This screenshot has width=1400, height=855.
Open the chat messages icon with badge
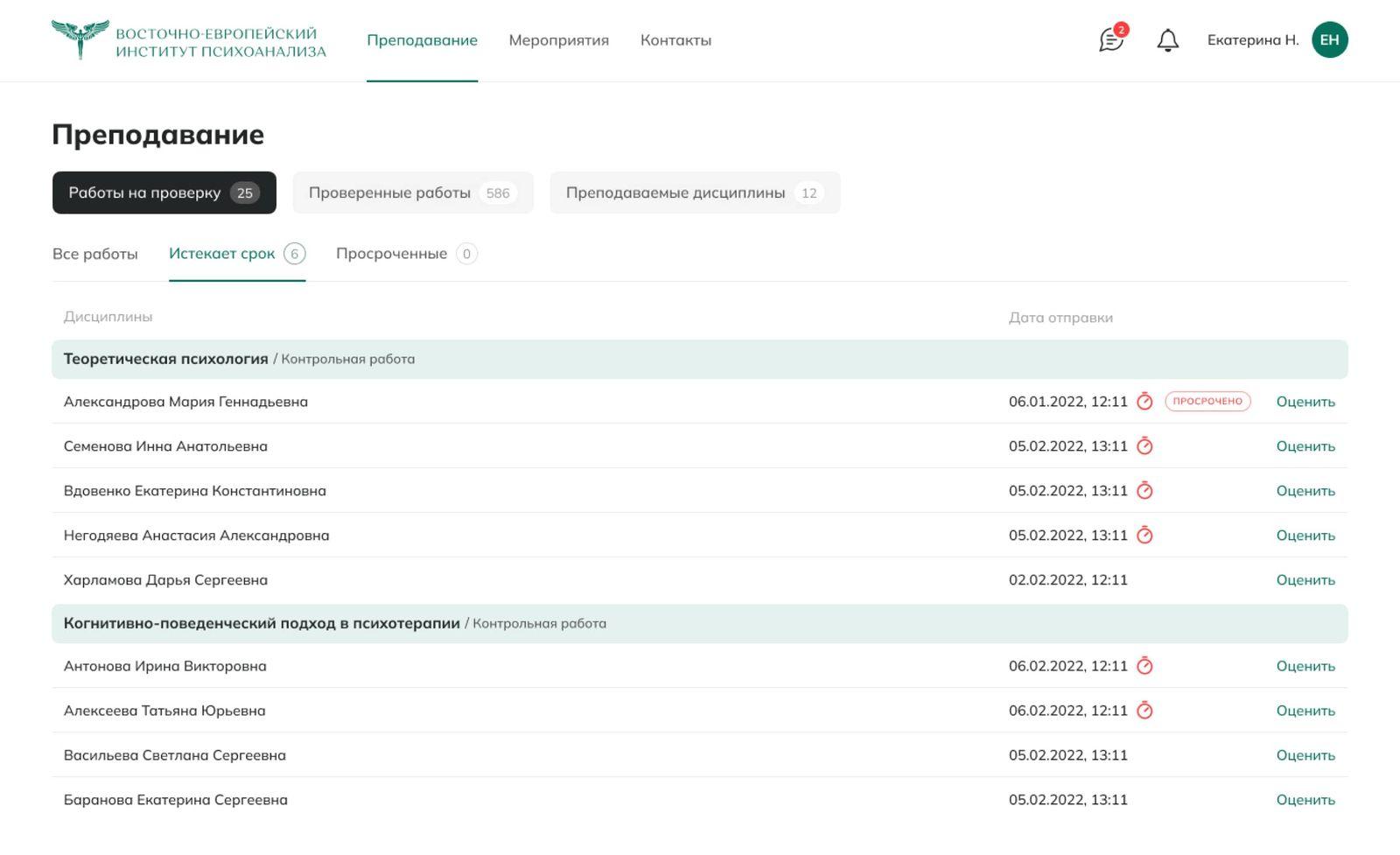coord(1111,40)
